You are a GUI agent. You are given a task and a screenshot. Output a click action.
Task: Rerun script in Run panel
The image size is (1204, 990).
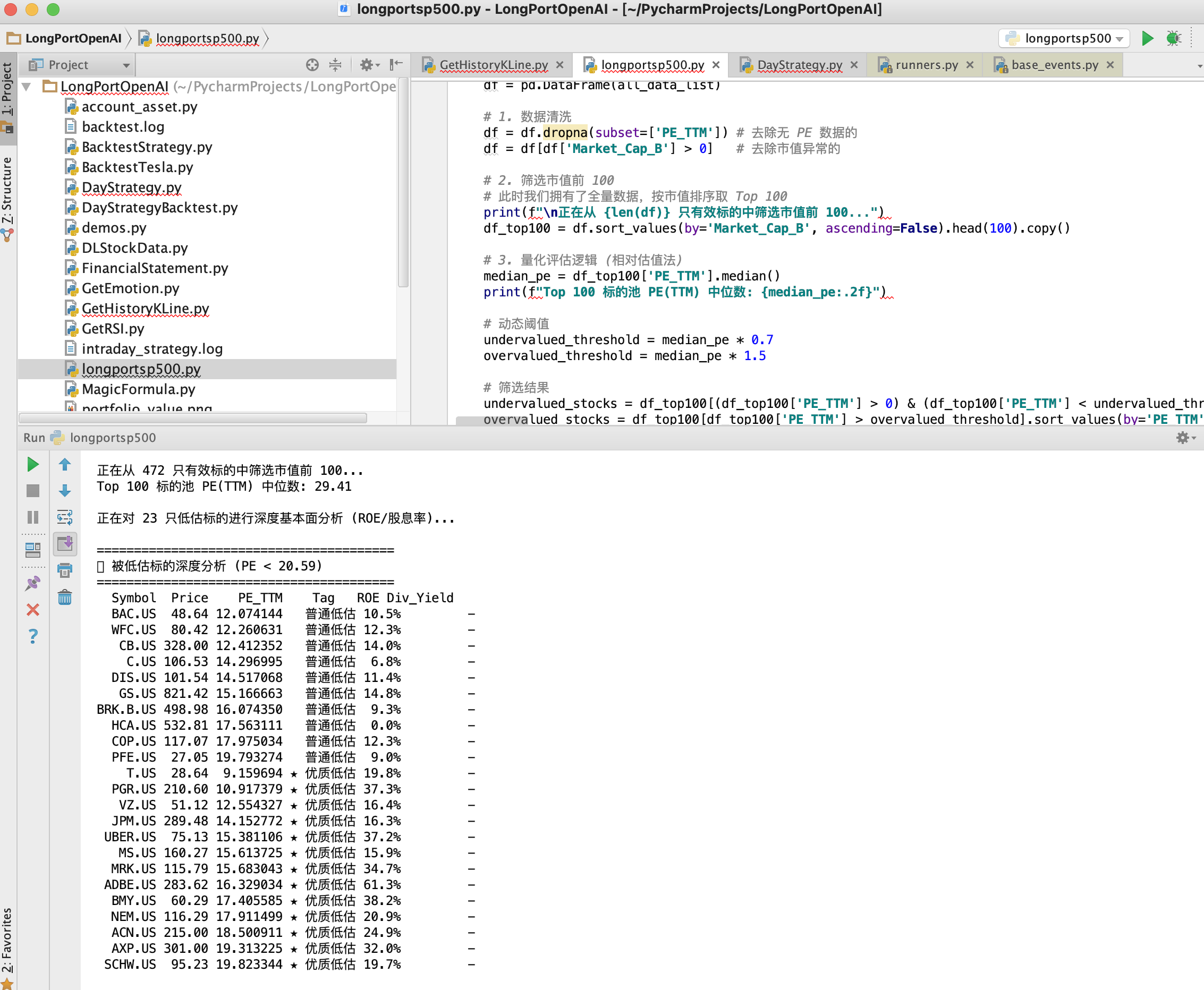tap(33, 464)
